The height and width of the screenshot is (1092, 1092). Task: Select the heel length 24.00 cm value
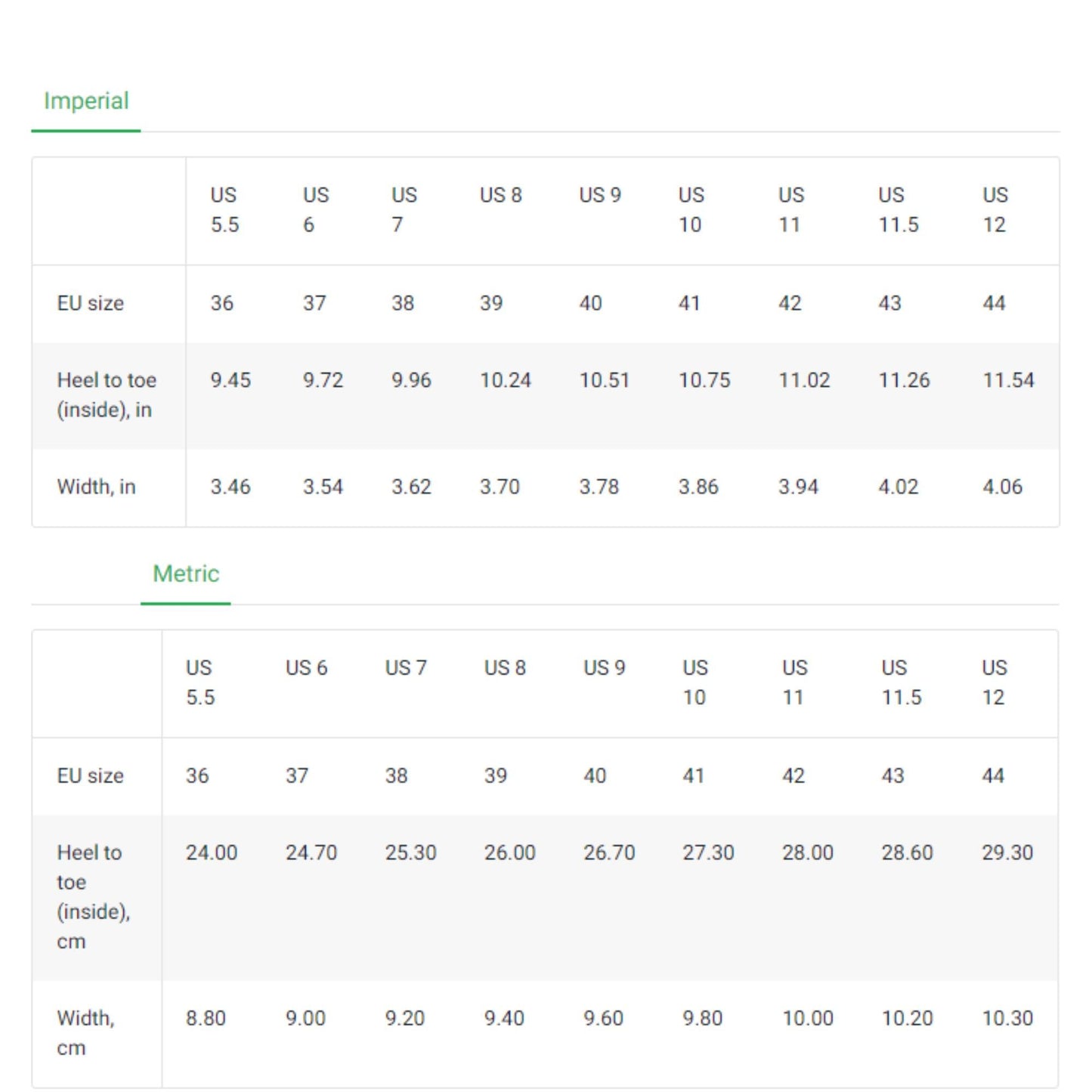212,852
